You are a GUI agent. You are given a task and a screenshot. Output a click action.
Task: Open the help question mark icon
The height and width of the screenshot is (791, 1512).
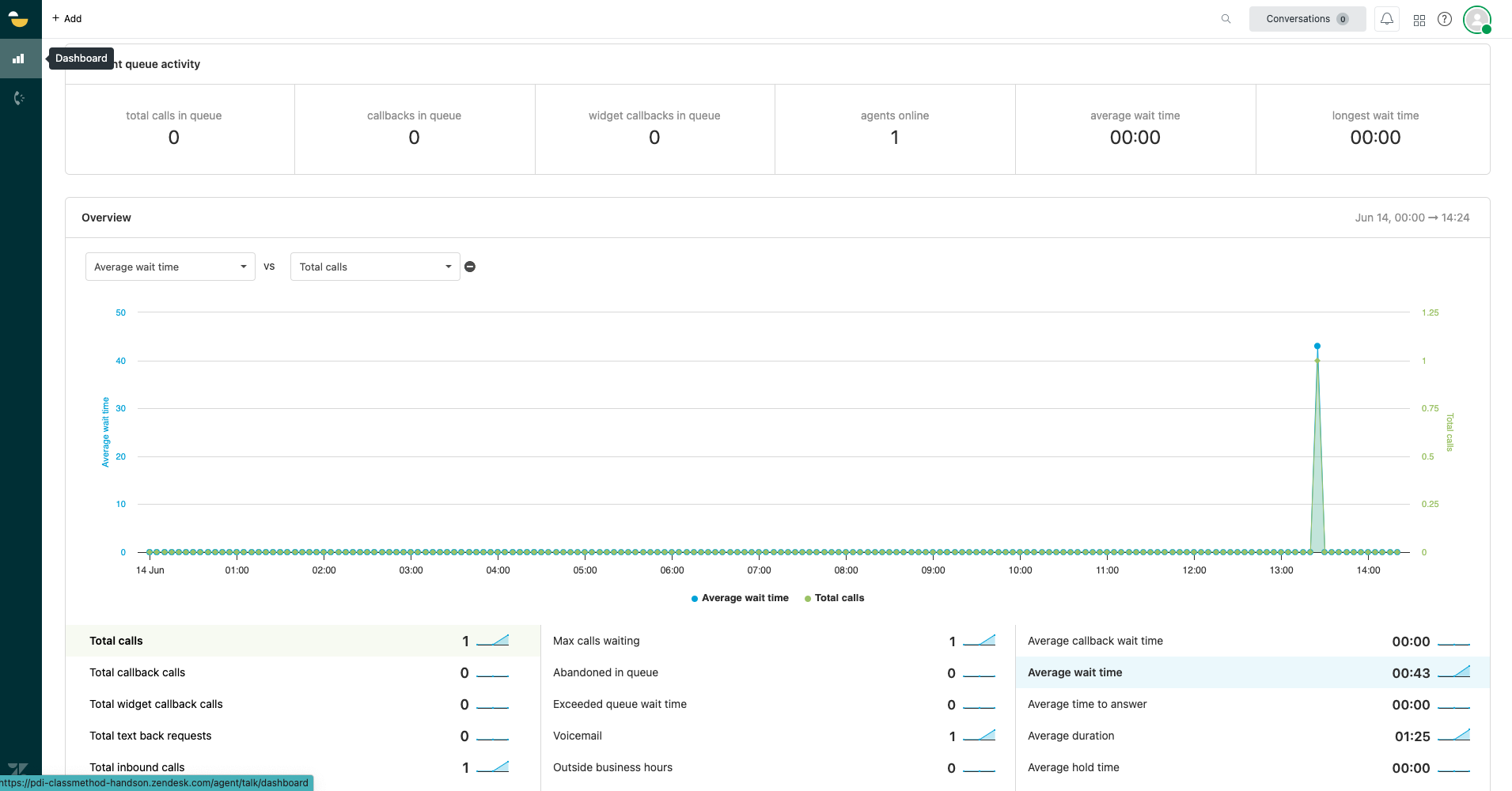(x=1446, y=19)
